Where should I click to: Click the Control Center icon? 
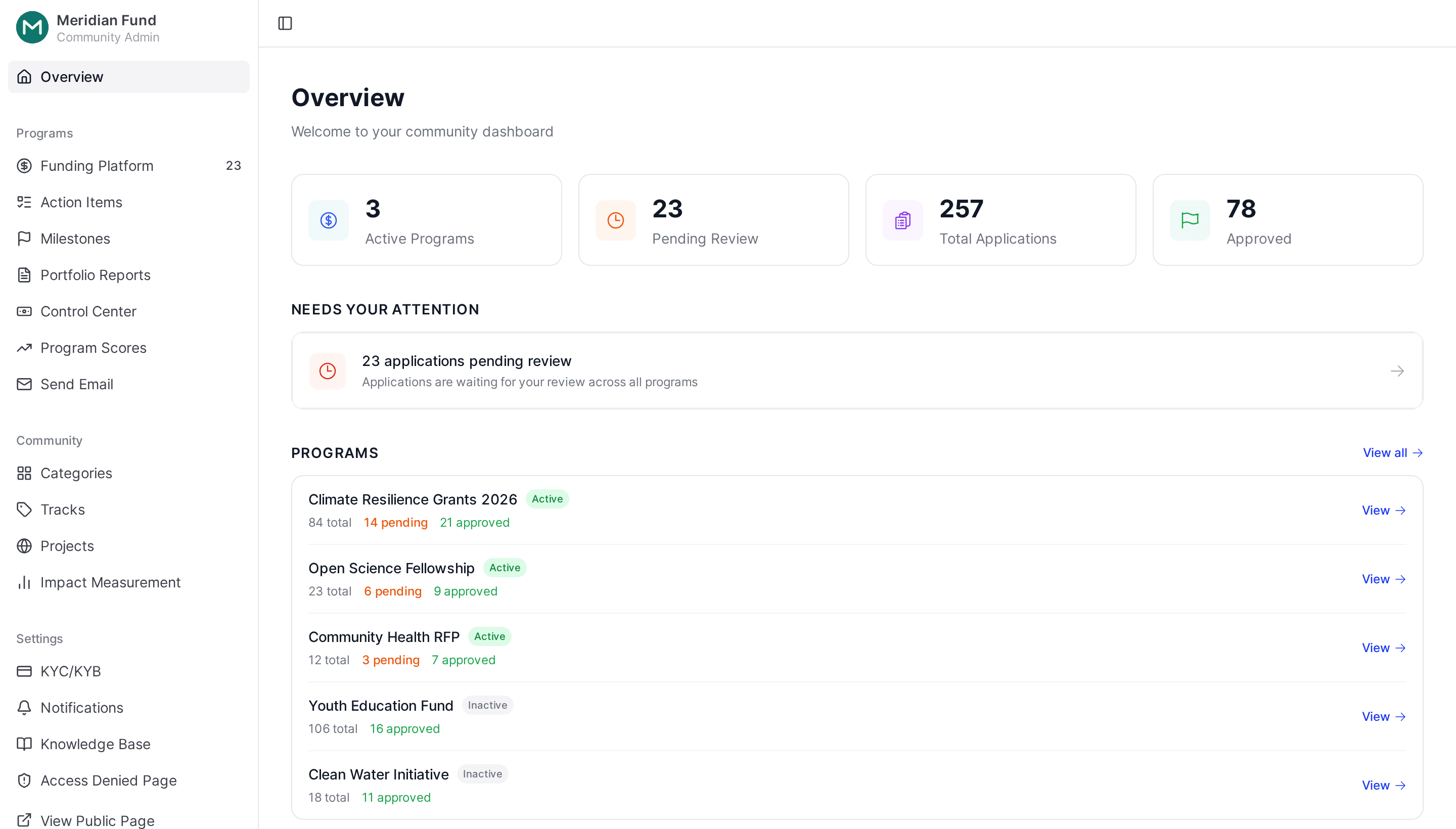24,311
